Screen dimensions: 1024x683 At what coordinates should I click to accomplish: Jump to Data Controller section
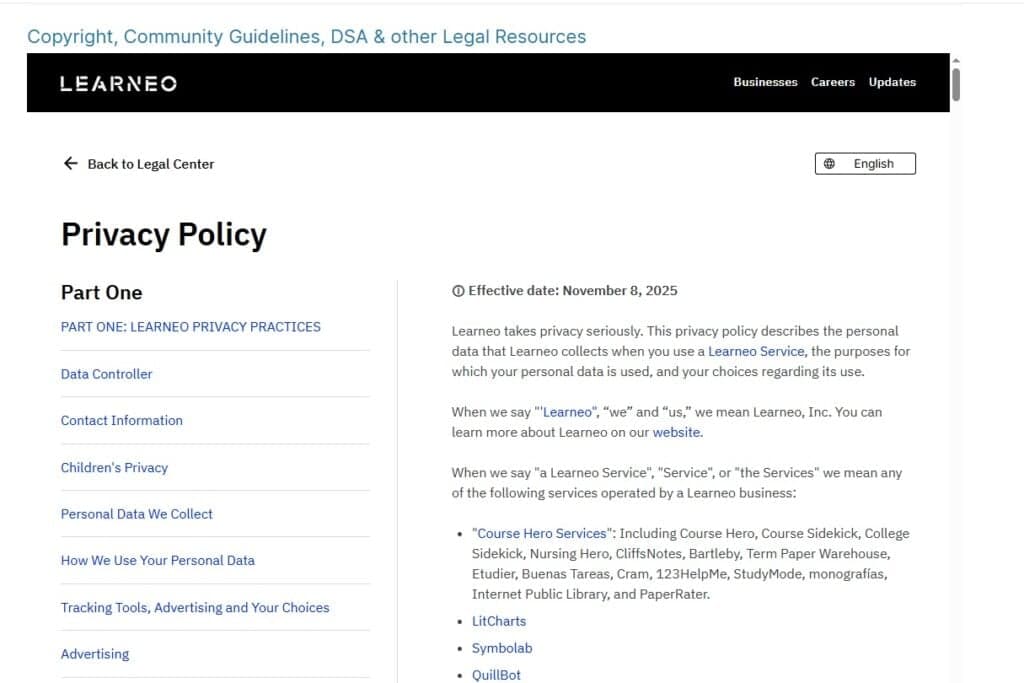(106, 374)
